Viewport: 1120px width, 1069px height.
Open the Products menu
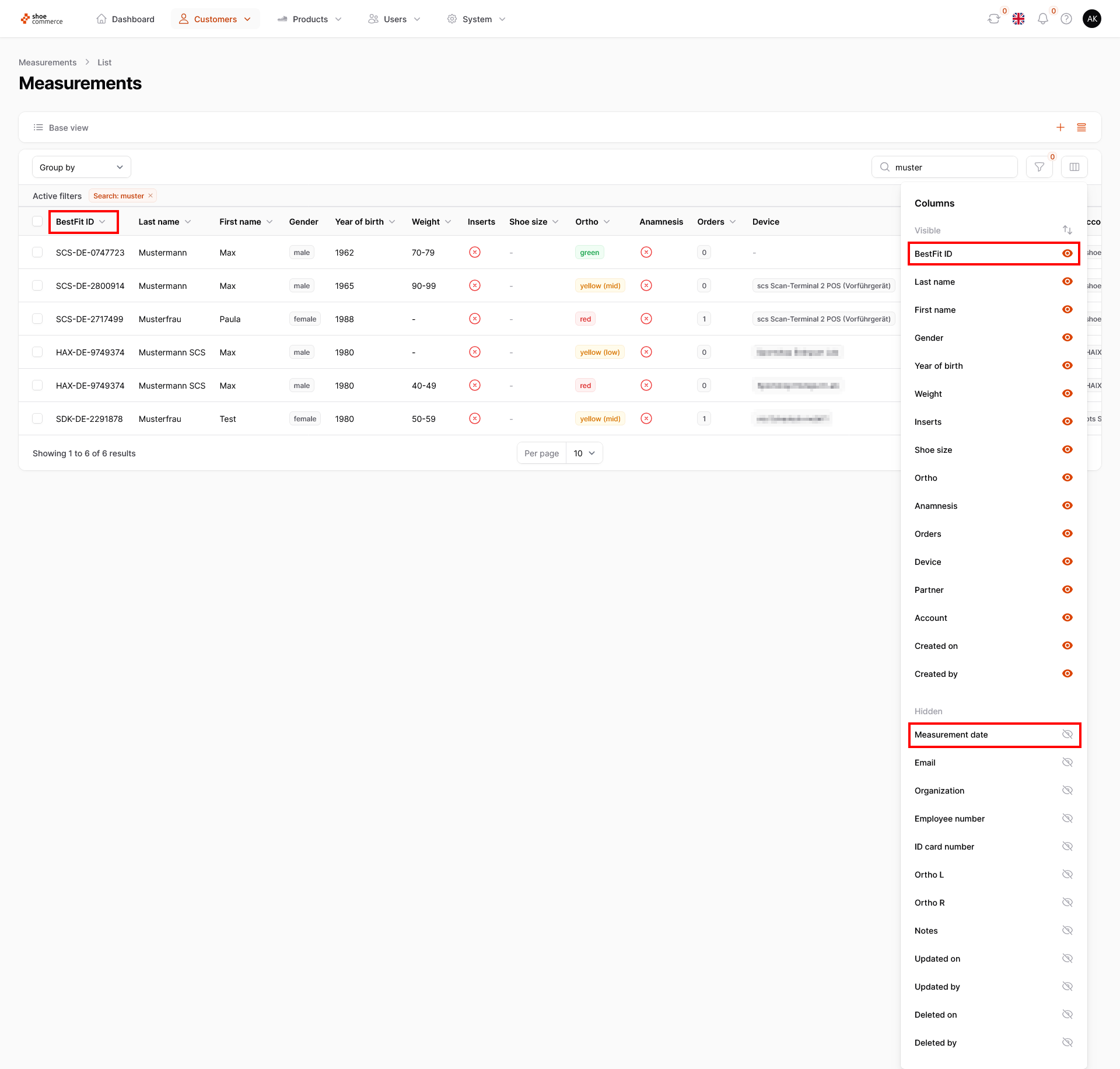310,19
